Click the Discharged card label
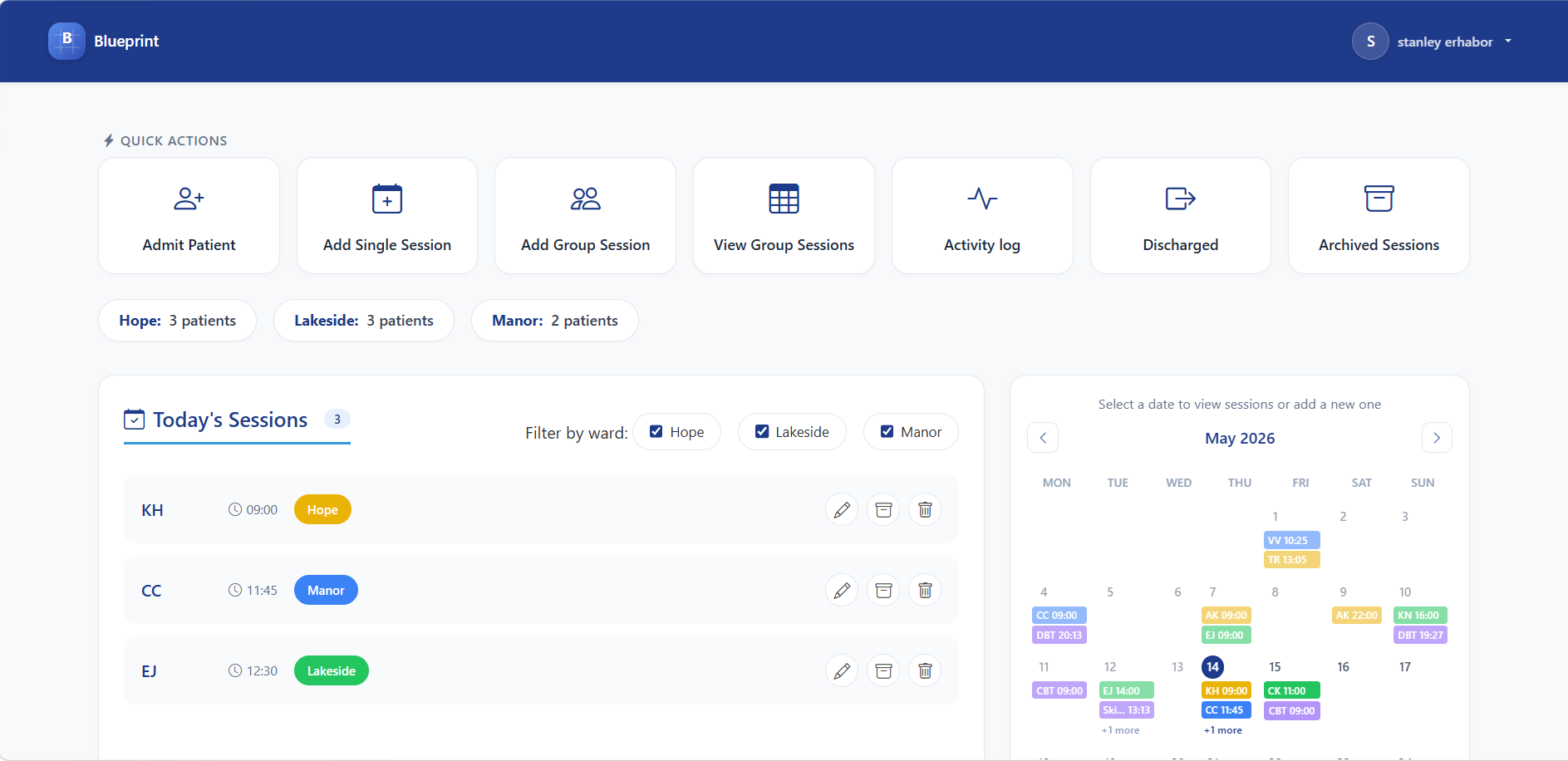 pos(1181,245)
